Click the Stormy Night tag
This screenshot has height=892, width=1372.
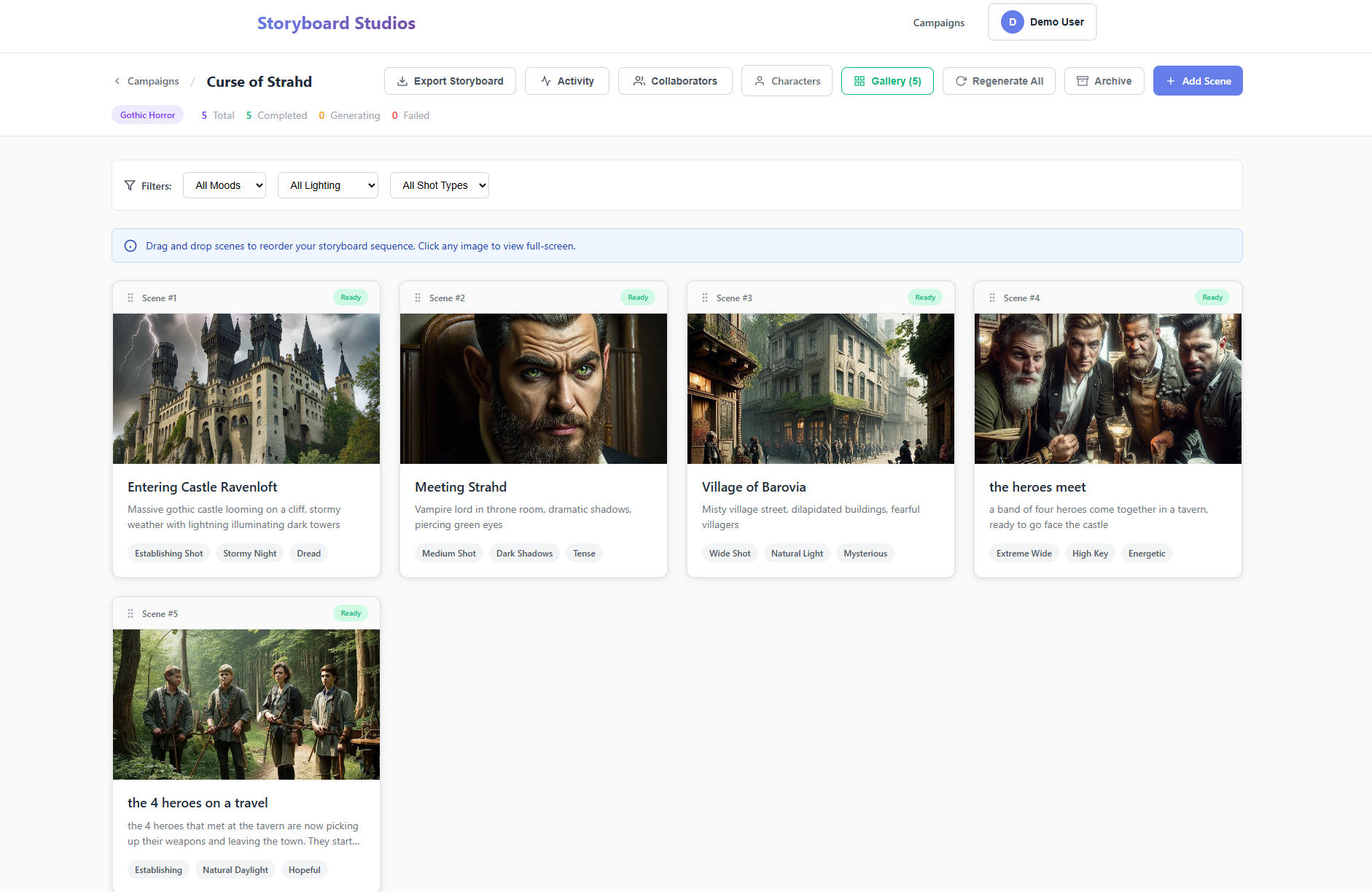pyautogui.click(x=250, y=554)
